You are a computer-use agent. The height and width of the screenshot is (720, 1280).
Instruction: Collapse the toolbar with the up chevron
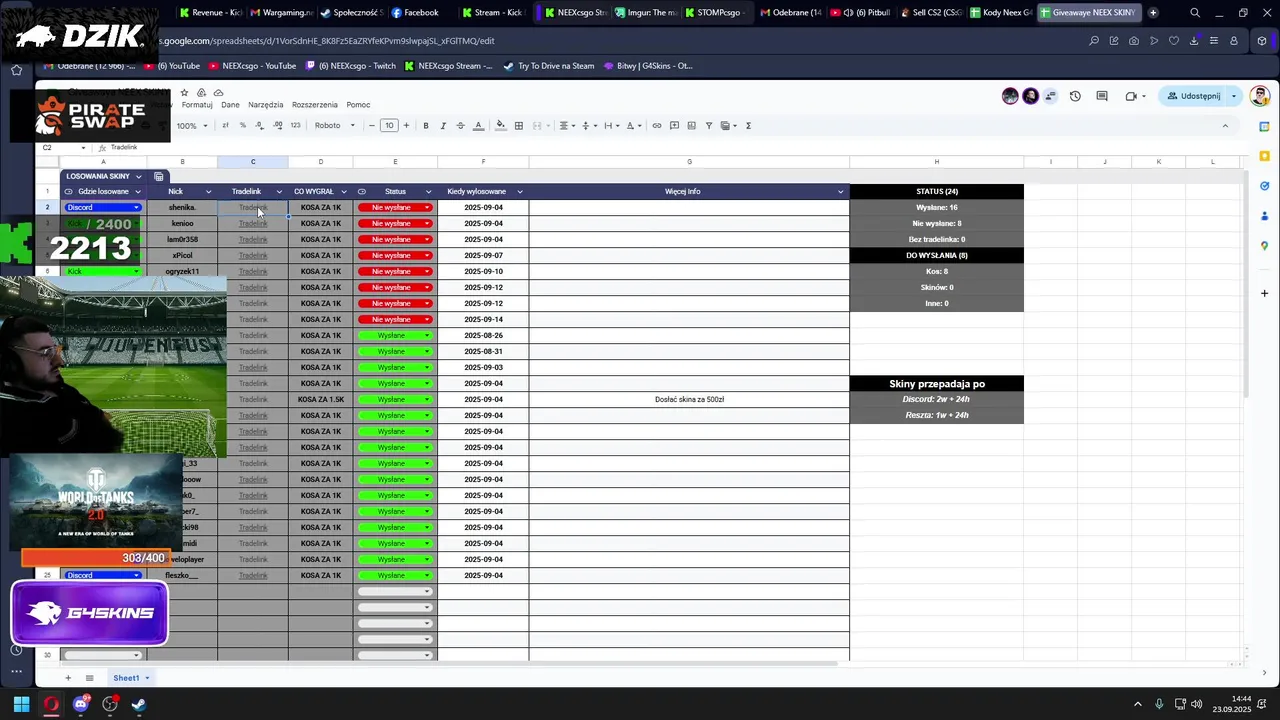pos(1225,126)
